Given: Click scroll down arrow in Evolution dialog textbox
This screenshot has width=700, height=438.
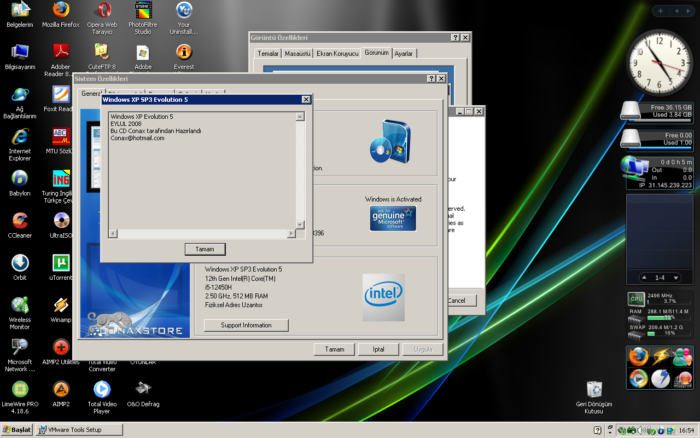Looking at the screenshot, I should pos(300,225).
